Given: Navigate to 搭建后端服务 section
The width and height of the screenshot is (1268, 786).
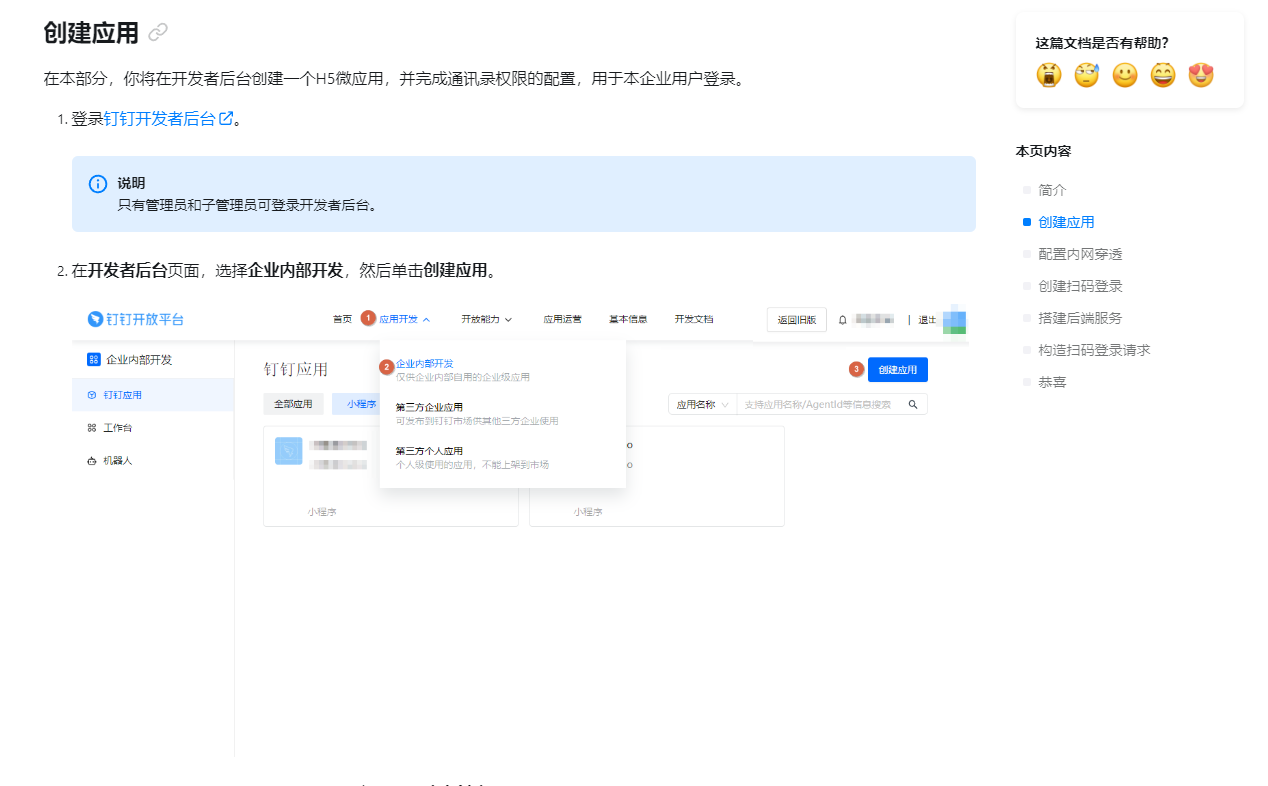Looking at the screenshot, I should (1080, 318).
